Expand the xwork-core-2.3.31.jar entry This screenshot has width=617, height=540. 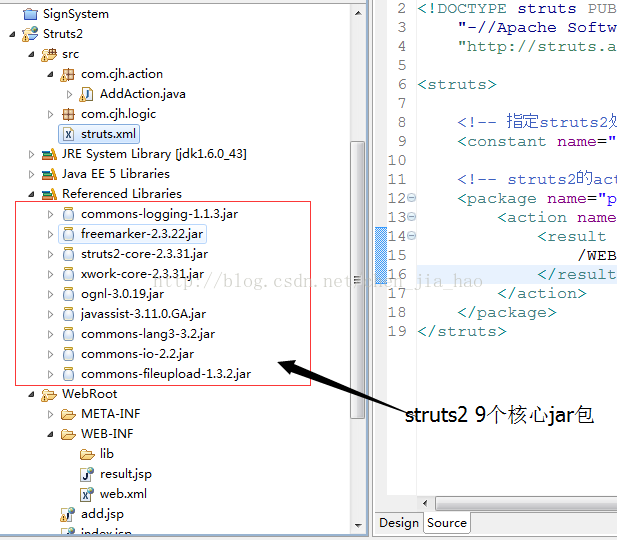50,274
